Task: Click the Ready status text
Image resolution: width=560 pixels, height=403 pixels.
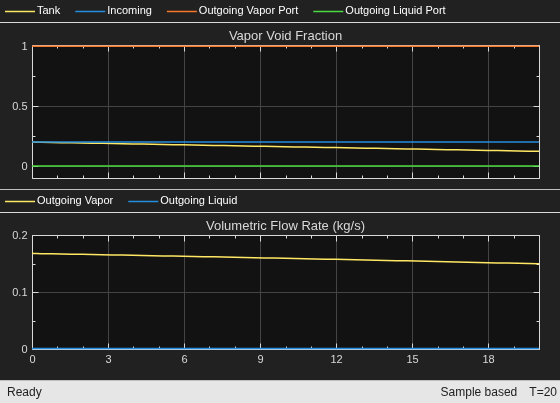Action: click(x=24, y=392)
